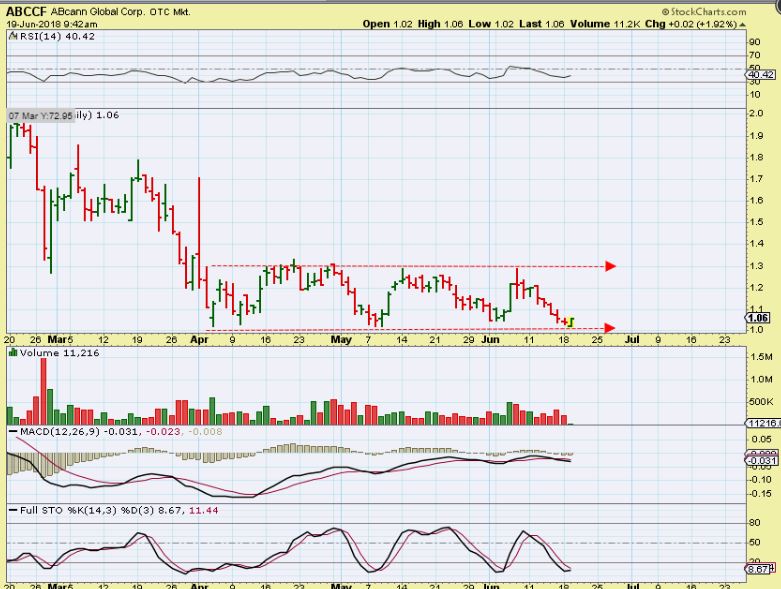Click the tallest red volume bar
The image size is (781, 589).
pyautogui.click(x=43, y=391)
